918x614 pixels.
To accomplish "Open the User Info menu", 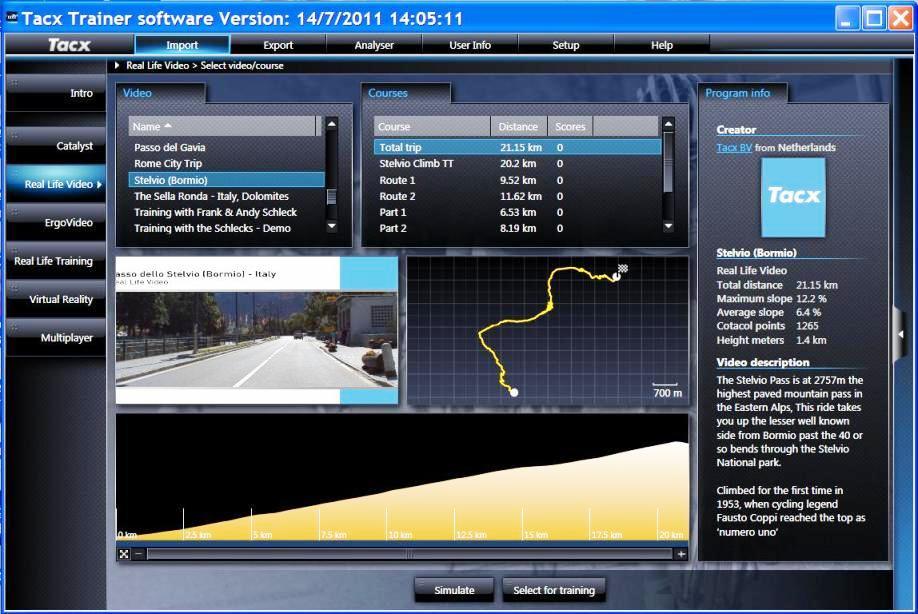I will point(470,45).
